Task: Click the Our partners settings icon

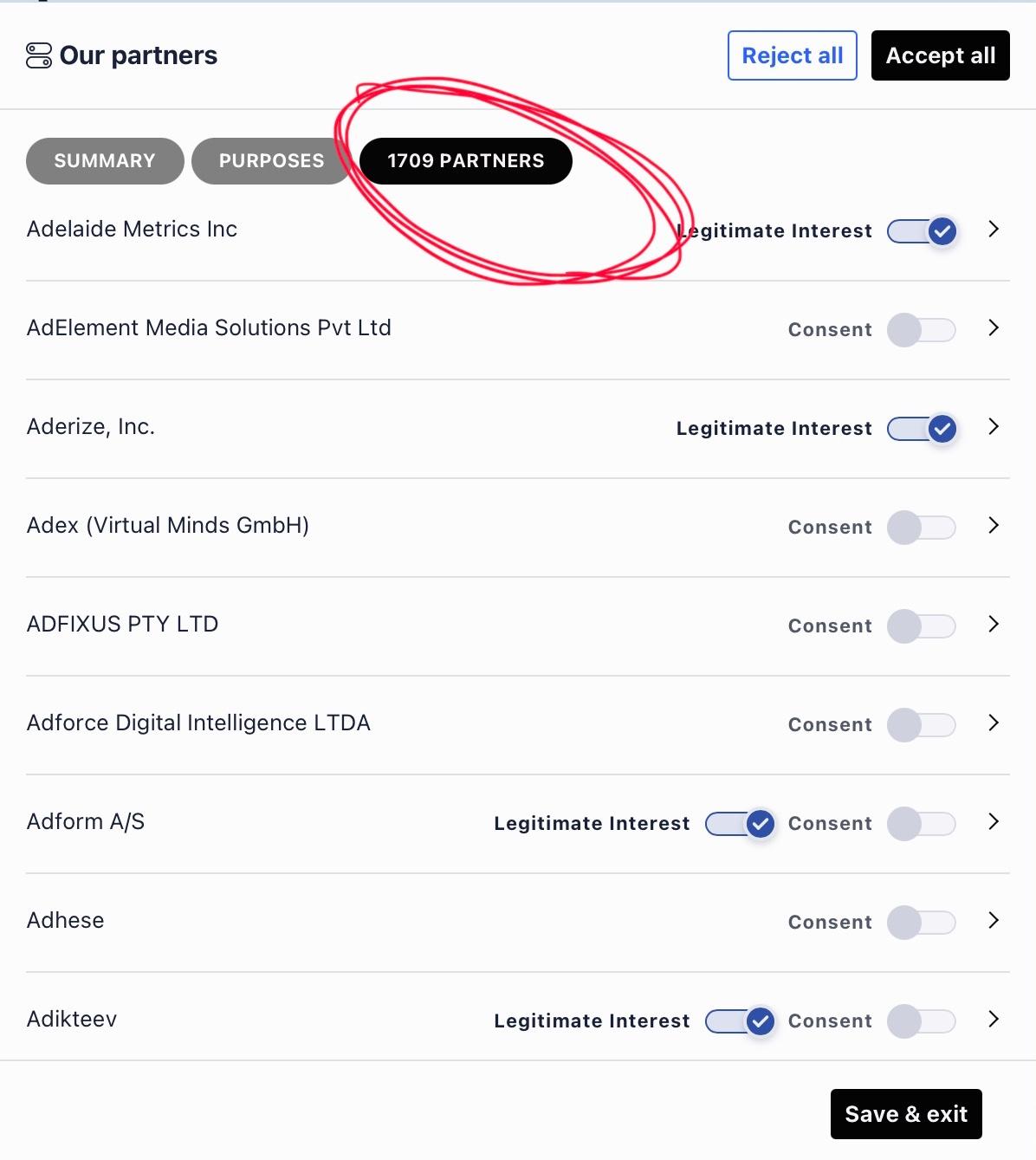Action: (x=39, y=55)
